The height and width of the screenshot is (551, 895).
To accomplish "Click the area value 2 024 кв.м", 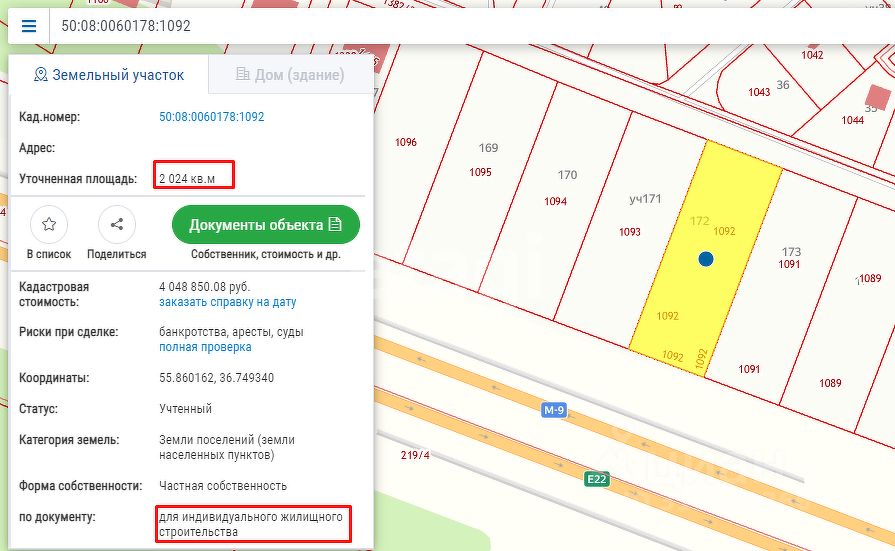I will pos(187,179).
